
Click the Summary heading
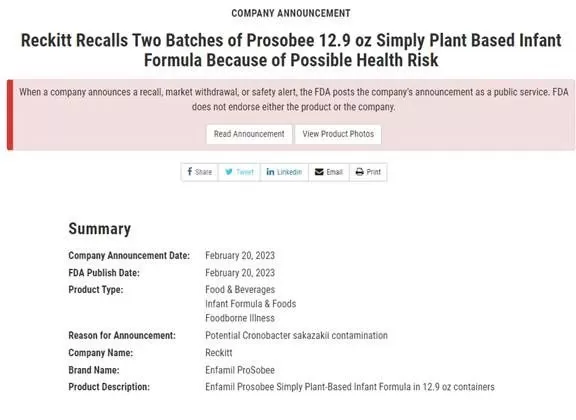100,229
